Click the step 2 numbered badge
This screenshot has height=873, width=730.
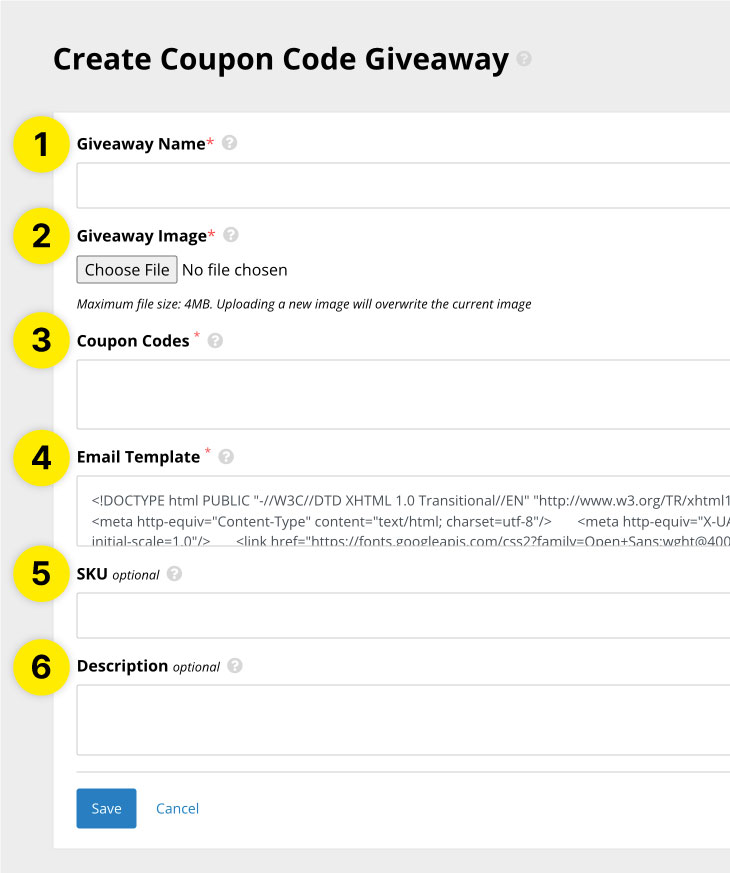[x=40, y=236]
